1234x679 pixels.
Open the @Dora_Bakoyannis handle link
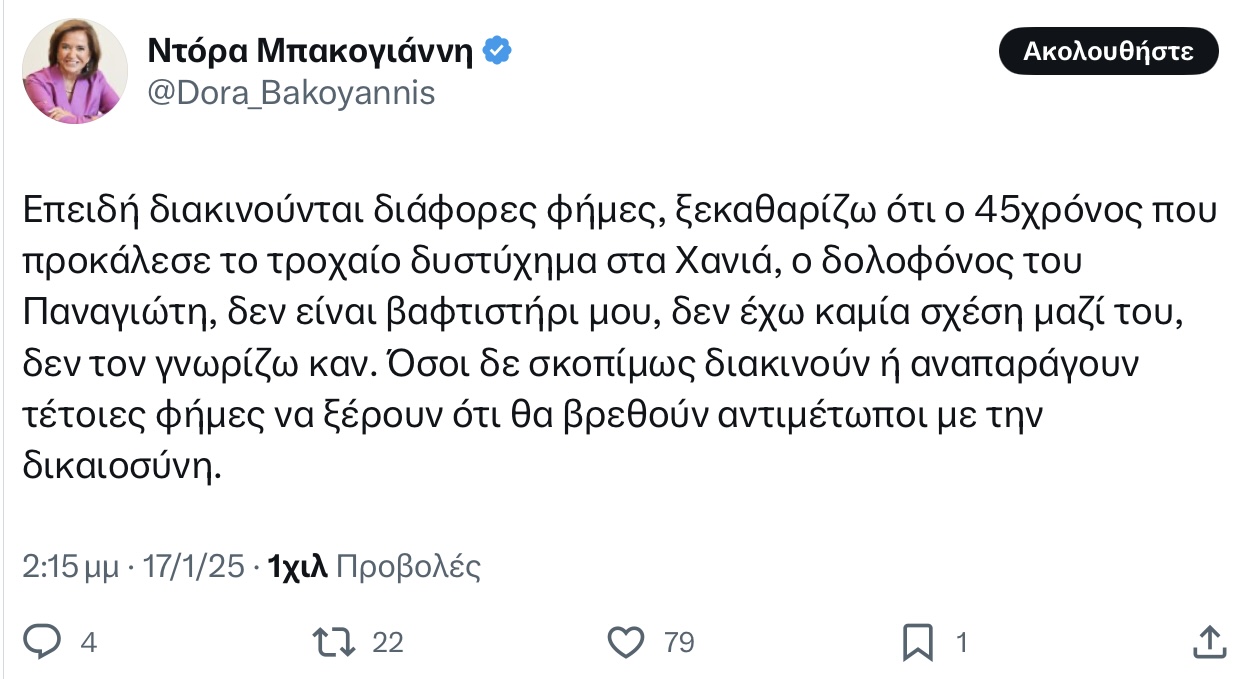tap(291, 93)
